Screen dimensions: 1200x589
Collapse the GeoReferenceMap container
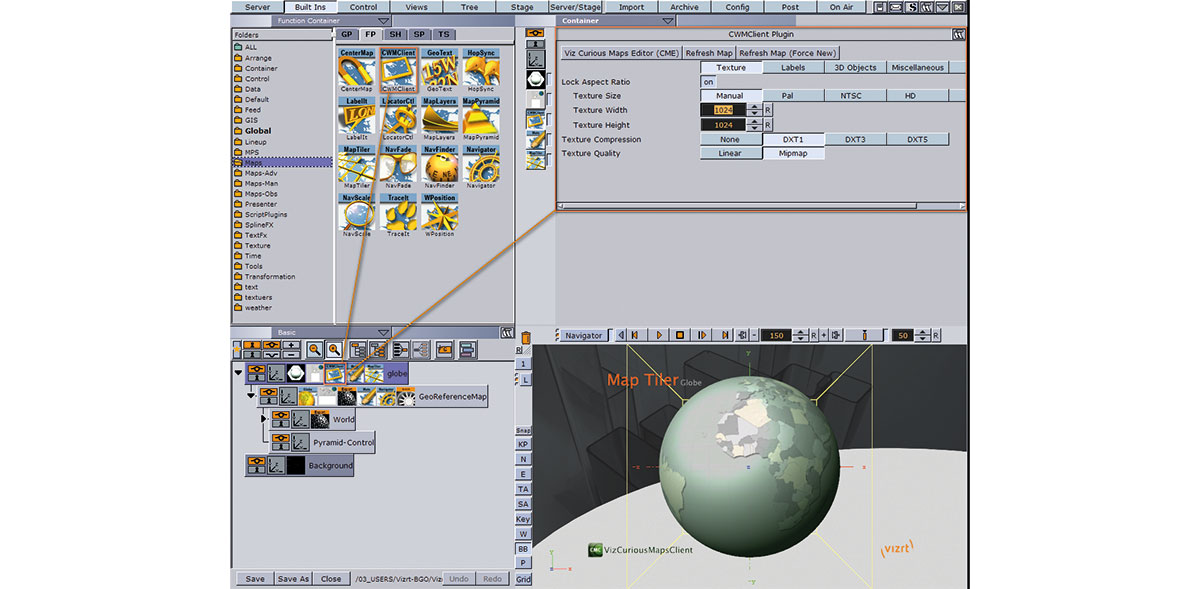tap(252, 396)
